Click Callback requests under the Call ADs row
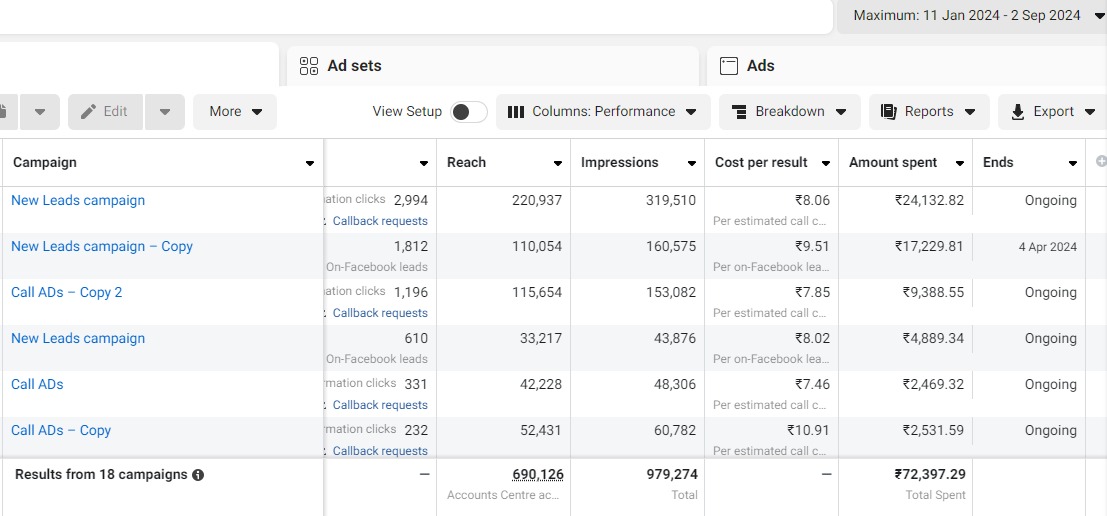The width and height of the screenshot is (1107, 516). coord(380,405)
